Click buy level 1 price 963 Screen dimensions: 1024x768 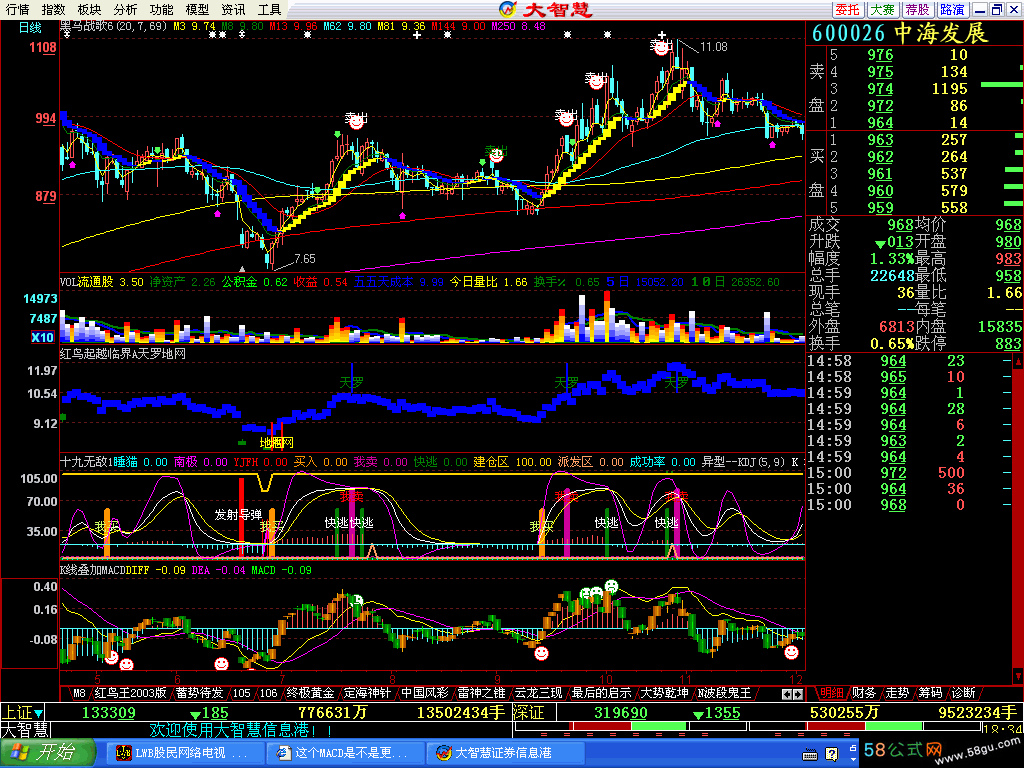click(x=880, y=140)
